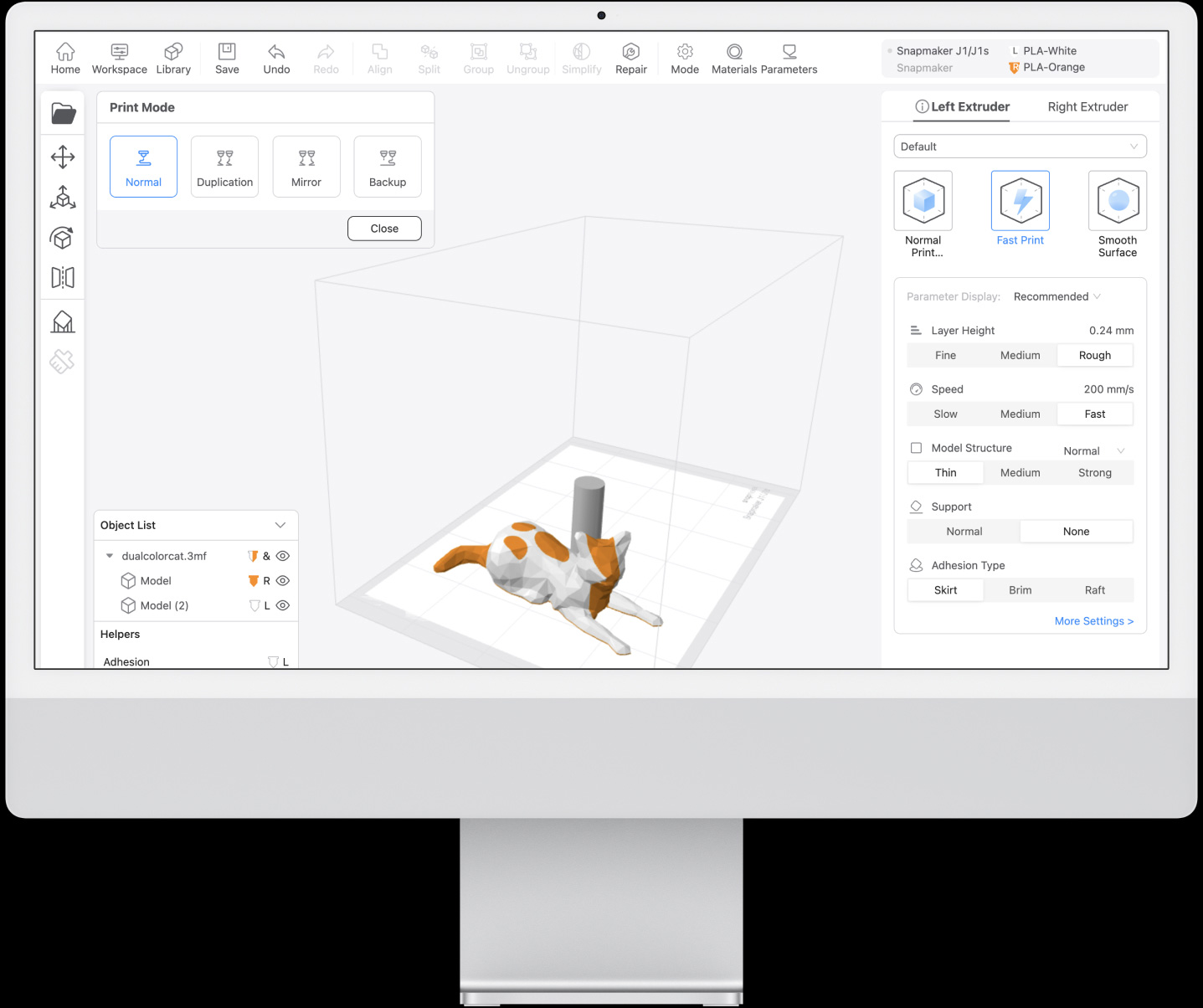Choose Normal print mode
Image resolution: width=1203 pixels, height=1008 pixels.
pos(143,167)
